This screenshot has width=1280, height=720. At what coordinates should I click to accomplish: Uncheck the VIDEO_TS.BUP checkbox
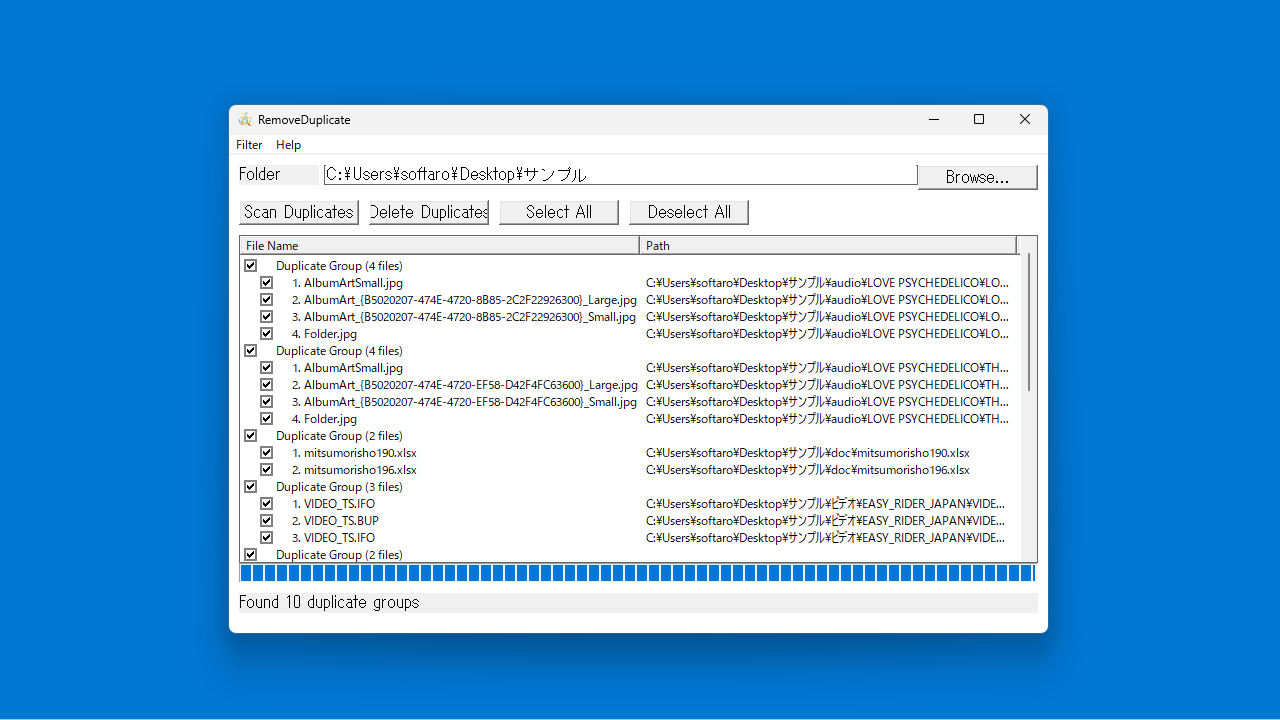pyautogui.click(x=266, y=520)
